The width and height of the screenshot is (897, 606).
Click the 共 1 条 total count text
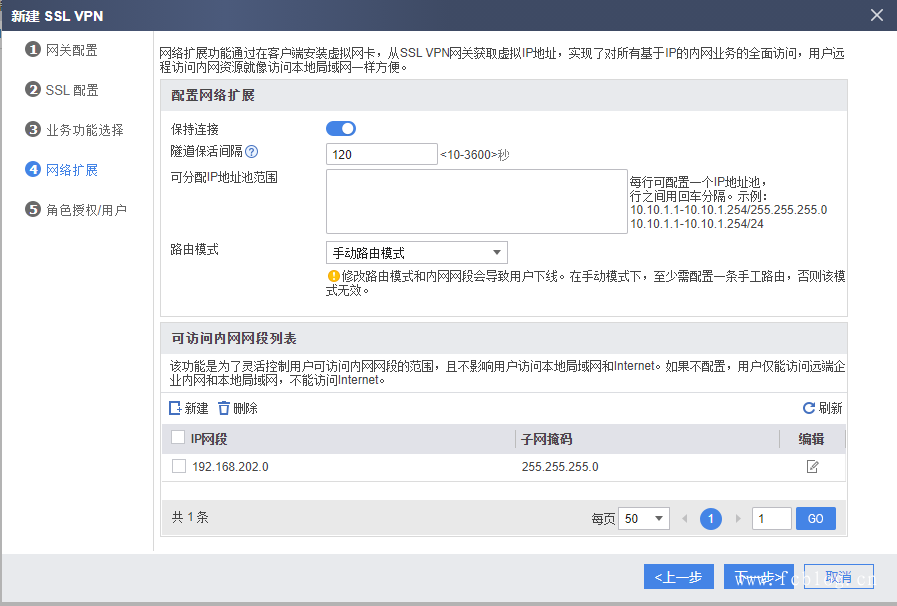point(190,517)
